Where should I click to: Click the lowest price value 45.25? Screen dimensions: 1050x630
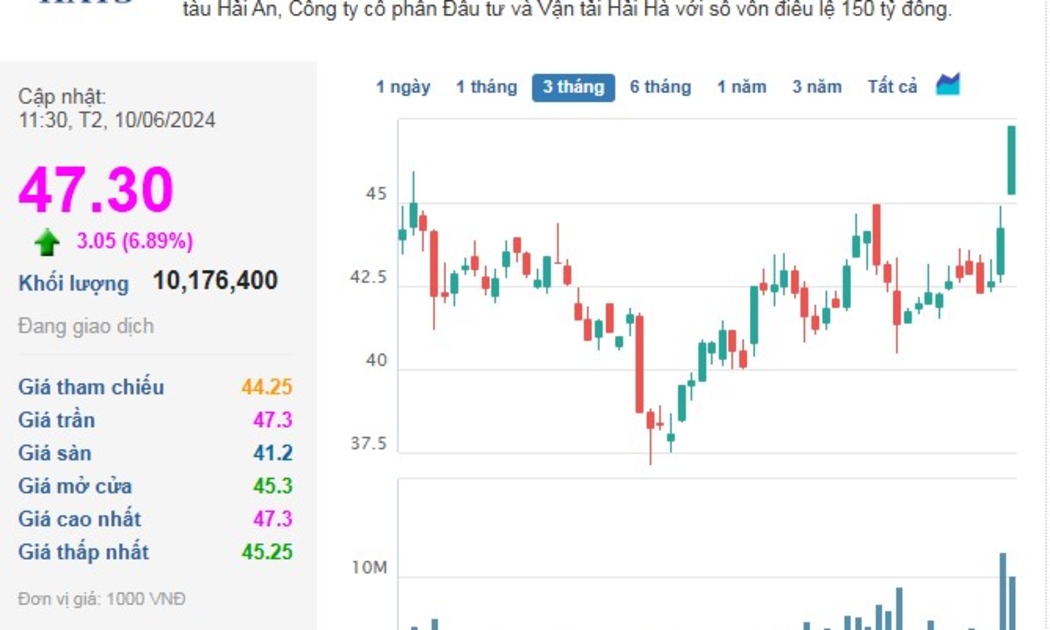tap(267, 552)
